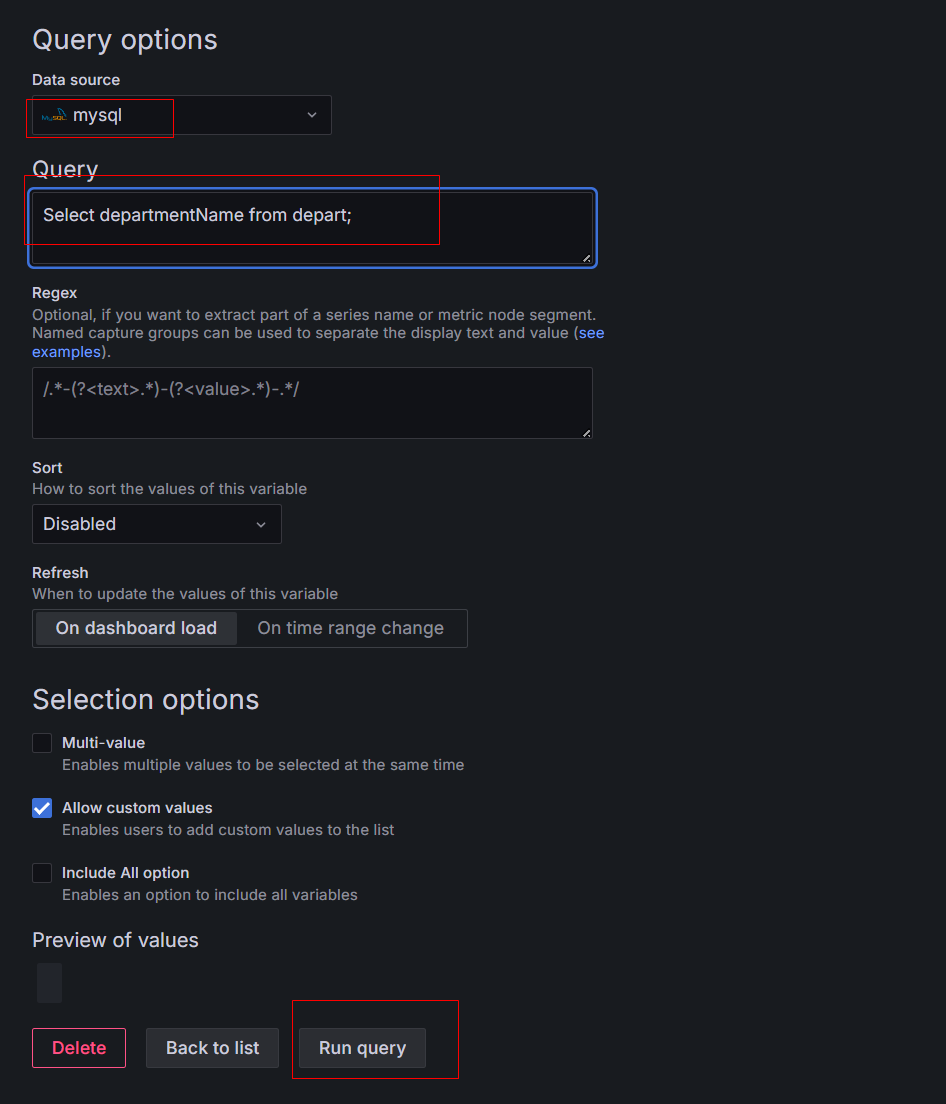Viewport: 946px width, 1104px height.
Task: Click the Sort dropdown chevron arrow
Action: coord(261,525)
